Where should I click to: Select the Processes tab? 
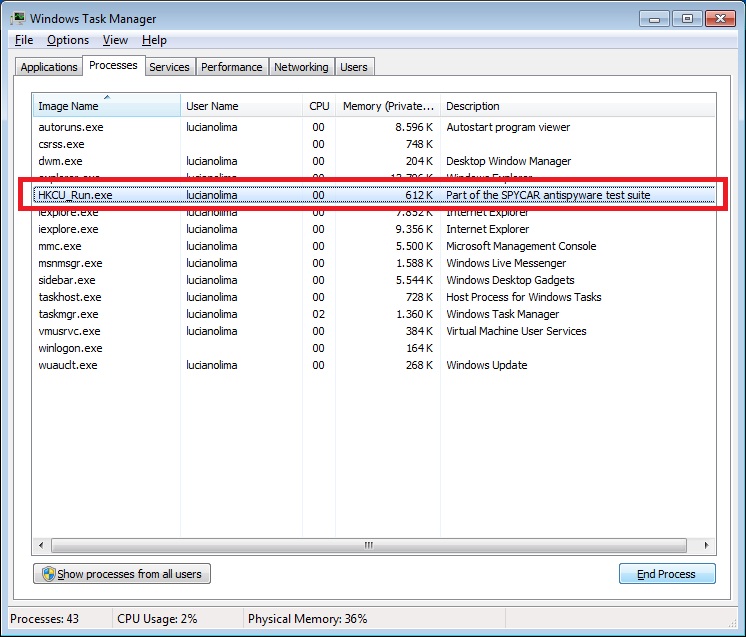pyautogui.click(x=113, y=65)
